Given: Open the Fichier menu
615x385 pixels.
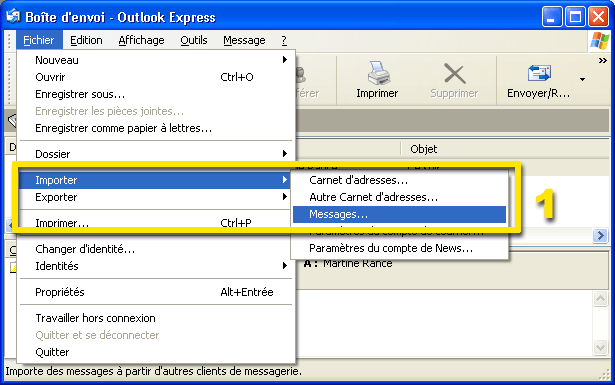Looking at the screenshot, I should (x=39, y=40).
